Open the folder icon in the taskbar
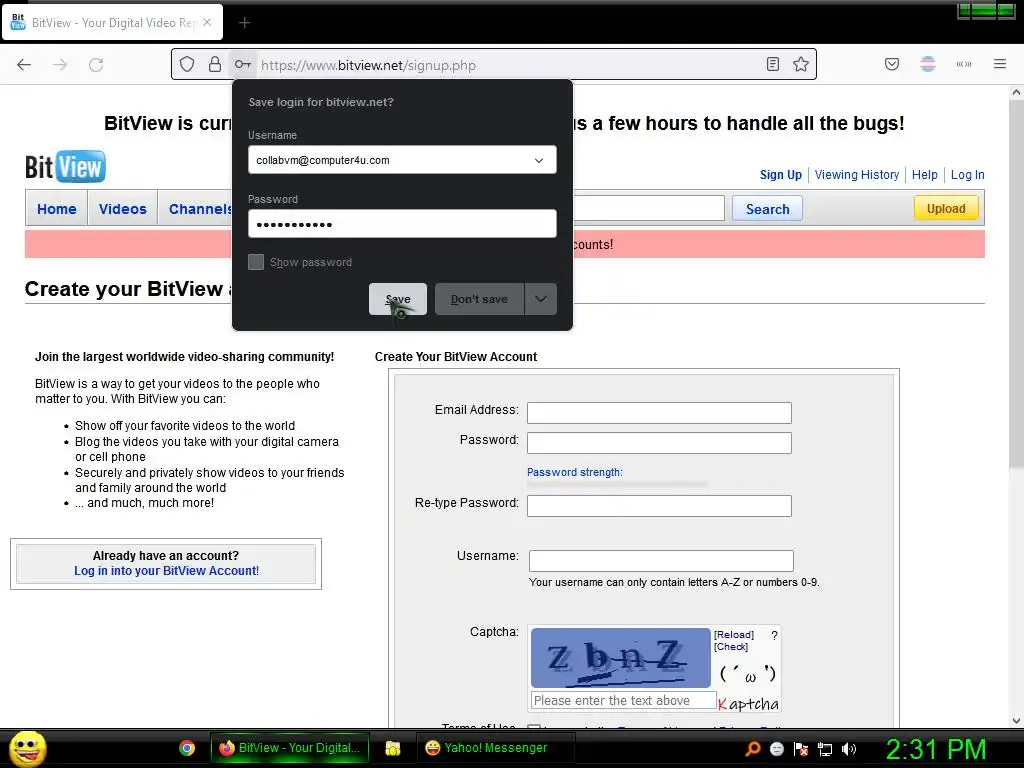Image resolution: width=1024 pixels, height=768 pixels. pos(392,748)
